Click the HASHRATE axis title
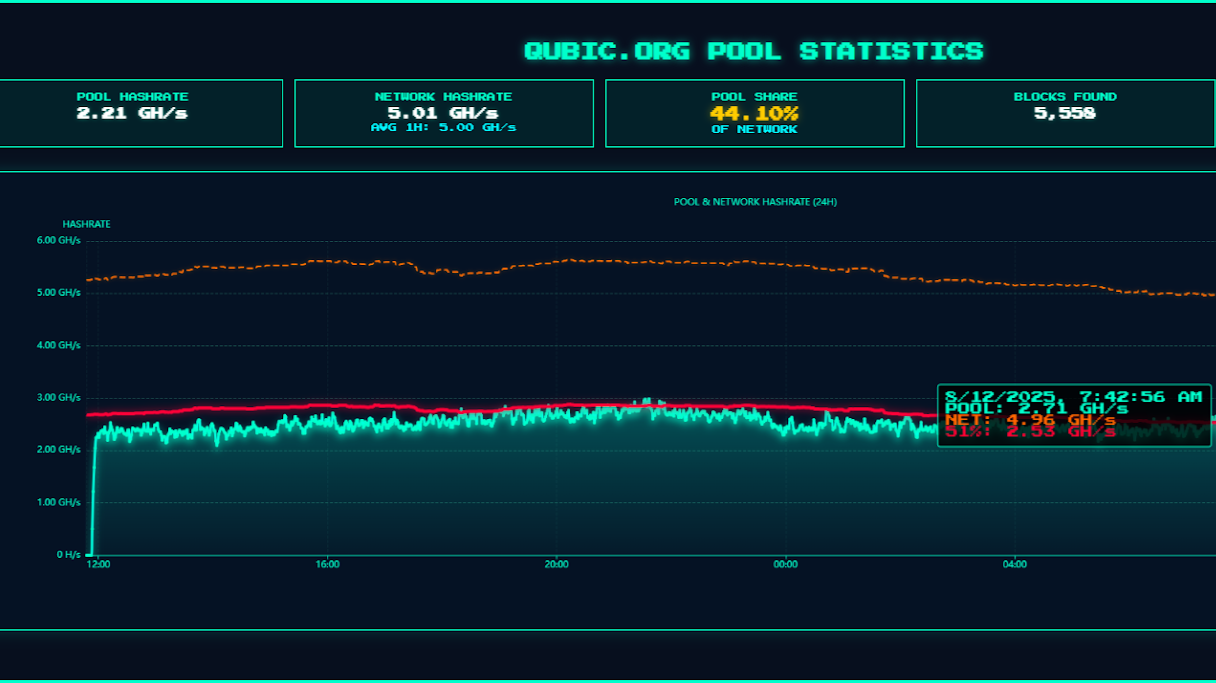 coord(86,224)
